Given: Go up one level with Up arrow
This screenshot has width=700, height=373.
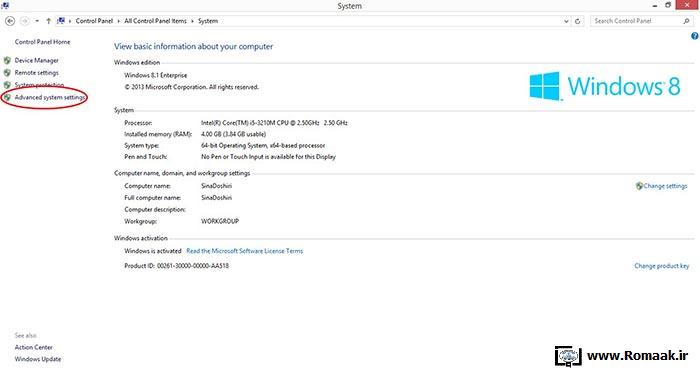Looking at the screenshot, I should pos(48,21).
